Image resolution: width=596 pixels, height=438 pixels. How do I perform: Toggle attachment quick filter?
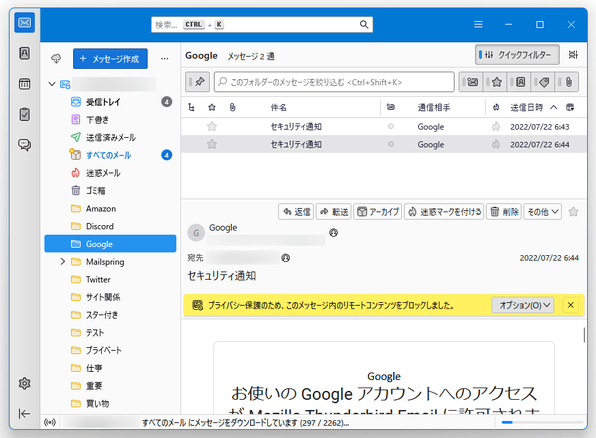pos(567,82)
